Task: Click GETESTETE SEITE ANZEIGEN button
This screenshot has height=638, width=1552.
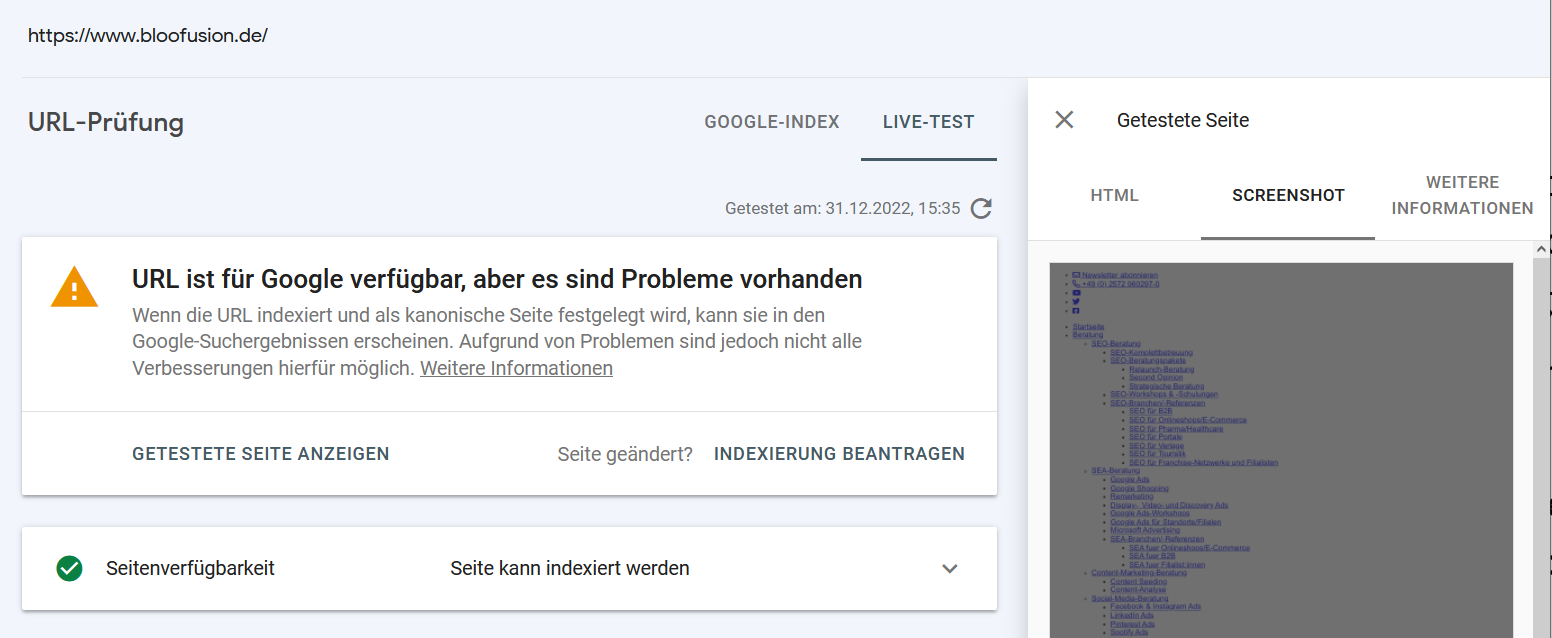Action: coord(261,453)
